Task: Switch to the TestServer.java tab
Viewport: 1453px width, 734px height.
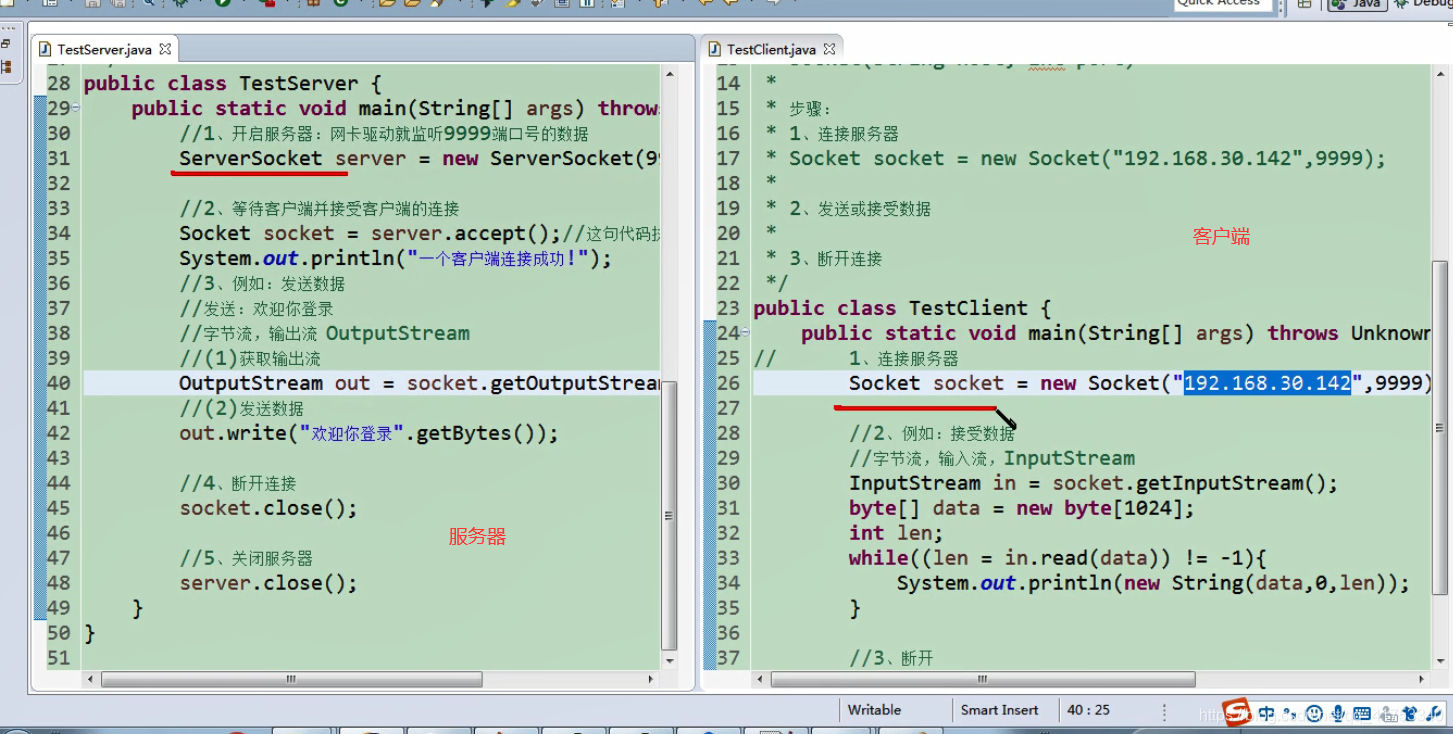Action: pos(106,49)
